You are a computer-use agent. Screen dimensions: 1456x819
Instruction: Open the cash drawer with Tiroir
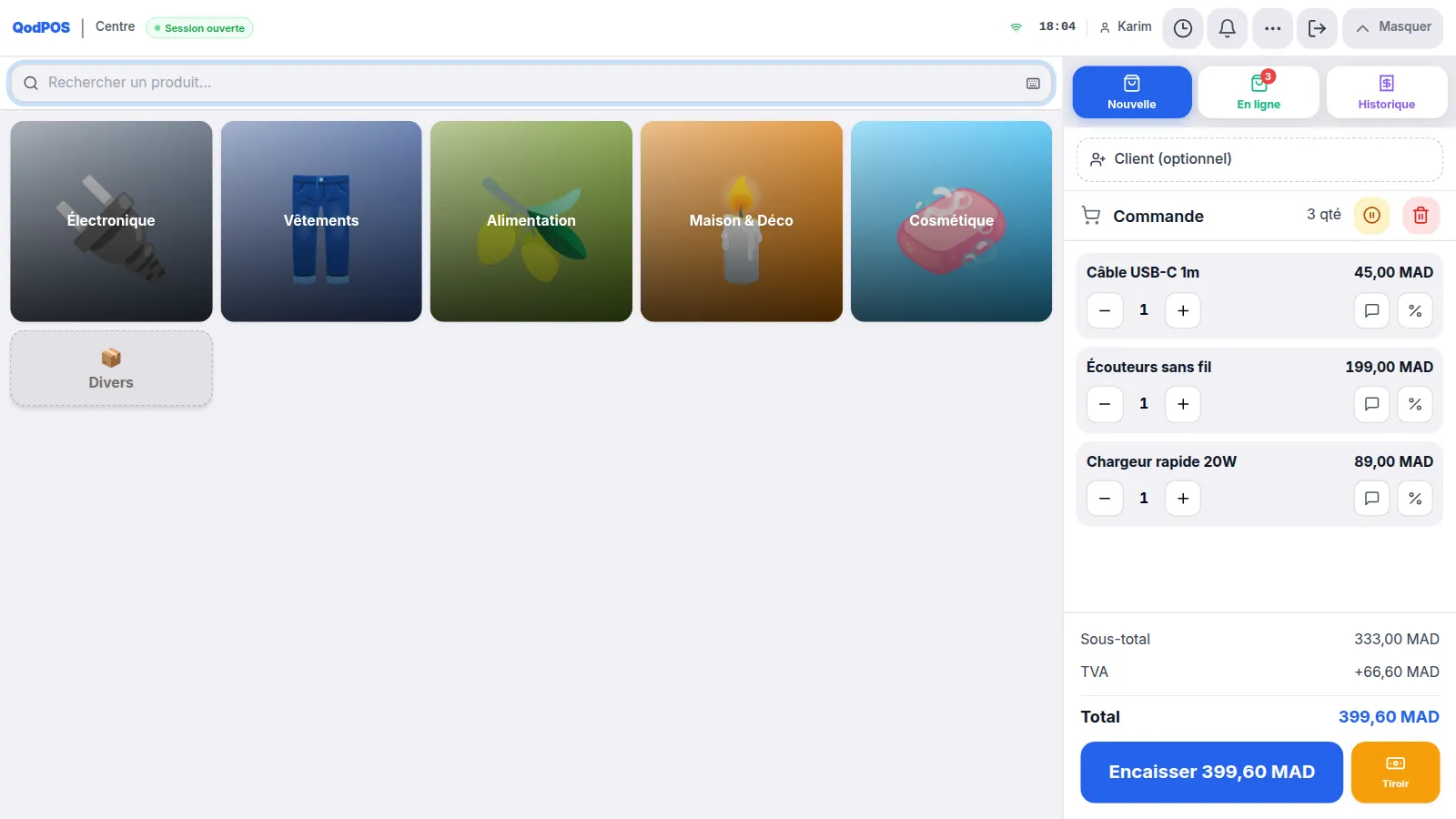click(x=1395, y=773)
